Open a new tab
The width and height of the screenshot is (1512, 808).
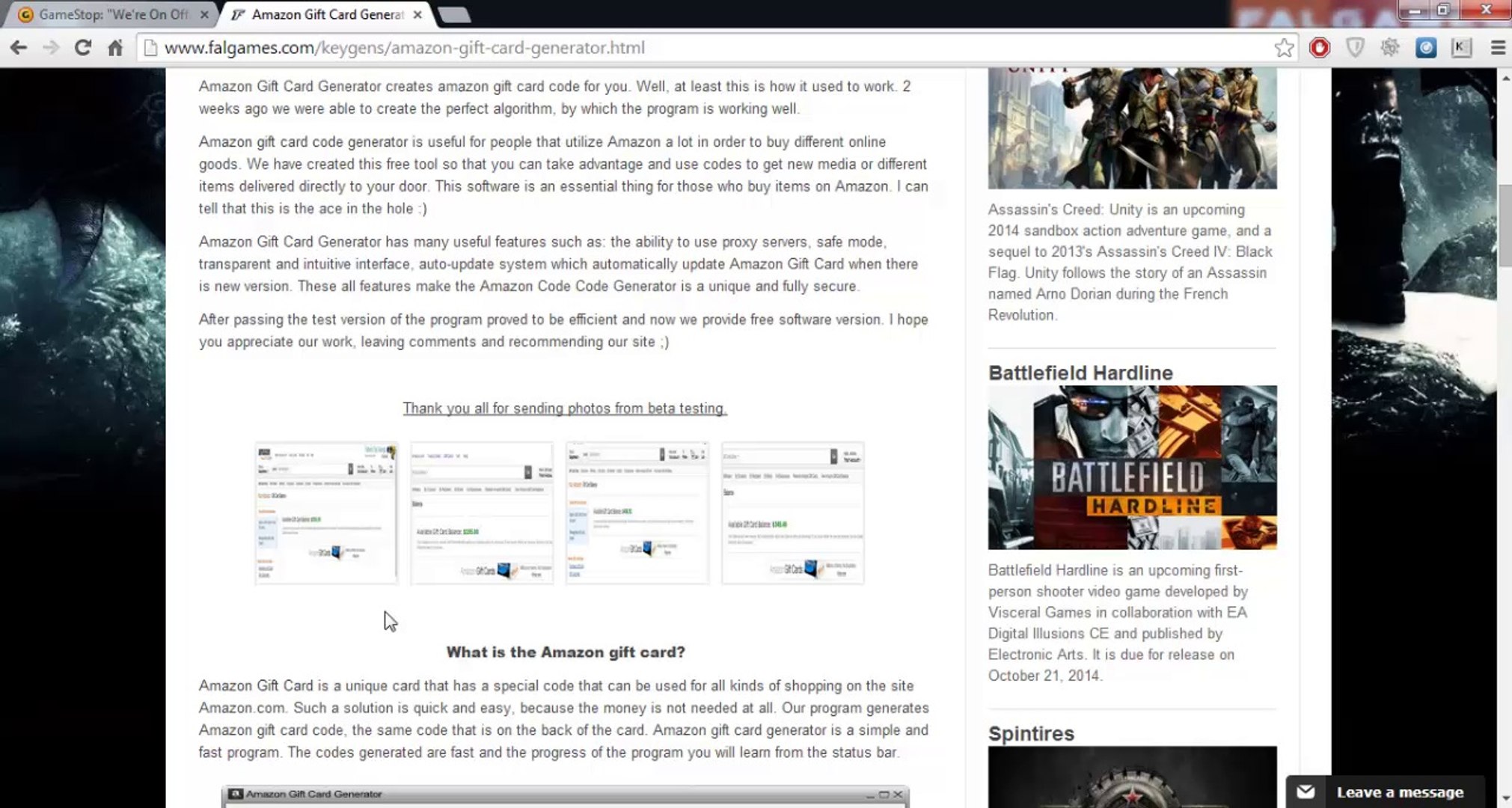click(x=453, y=14)
